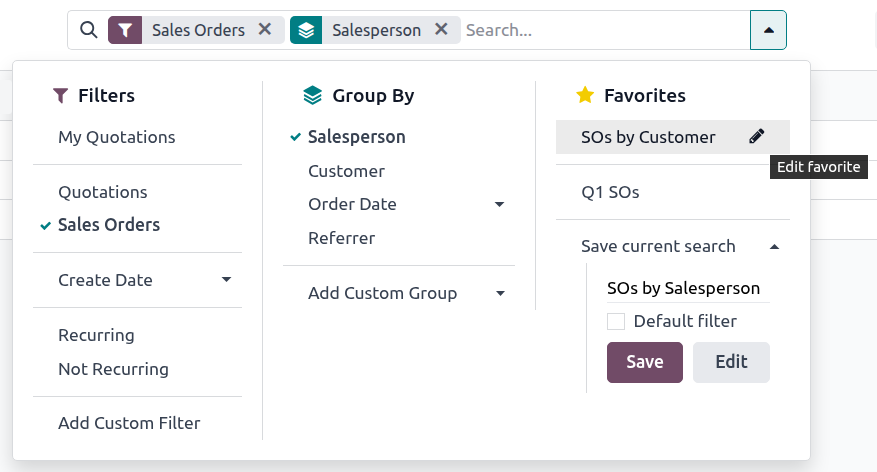Apply the Q1 SOs favorite
The width and height of the screenshot is (877, 472).
coord(610,192)
